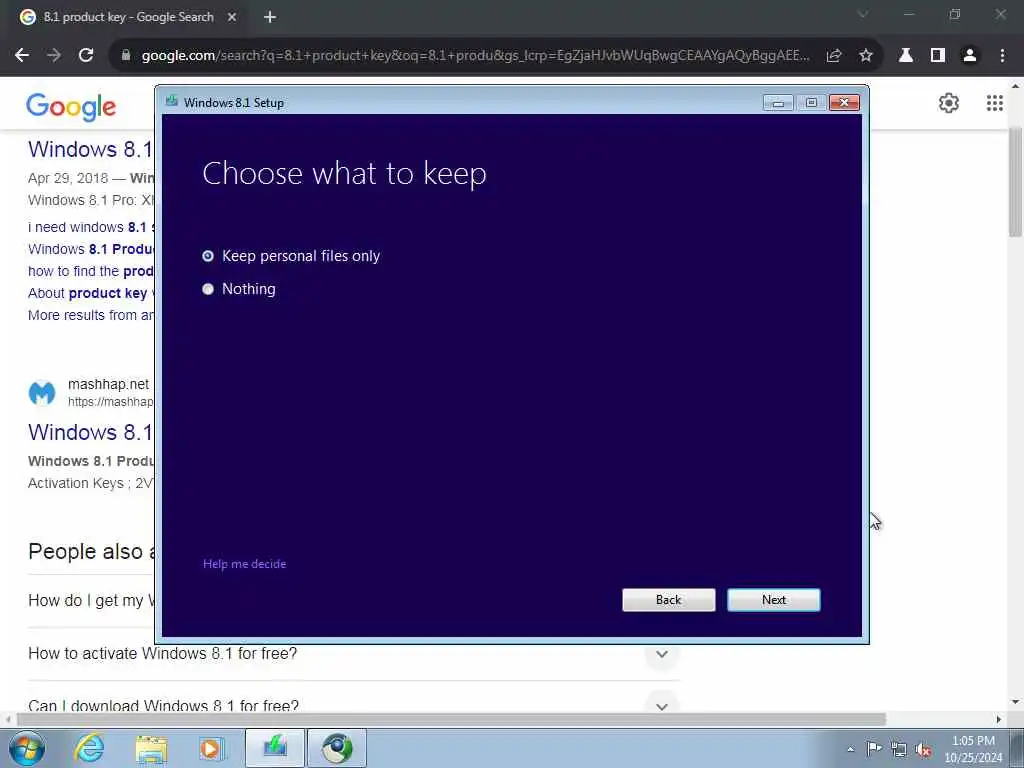Close the 8.1 product key tab
The image size is (1024, 768).
point(232,17)
